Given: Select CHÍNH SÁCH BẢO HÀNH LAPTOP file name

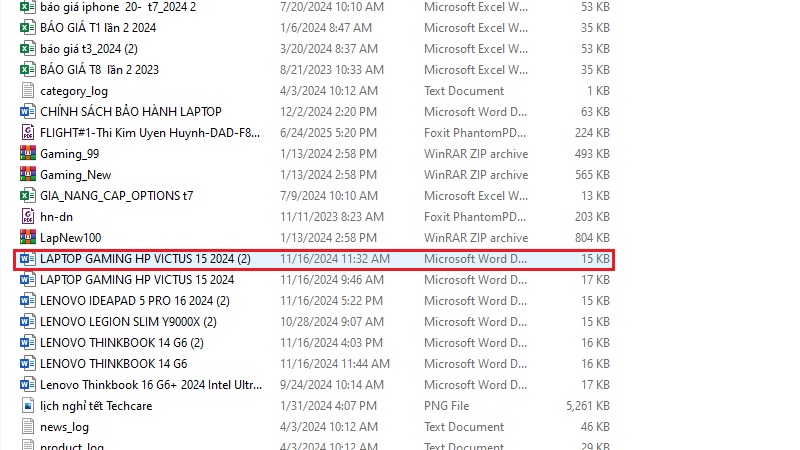Looking at the screenshot, I should [x=131, y=111].
